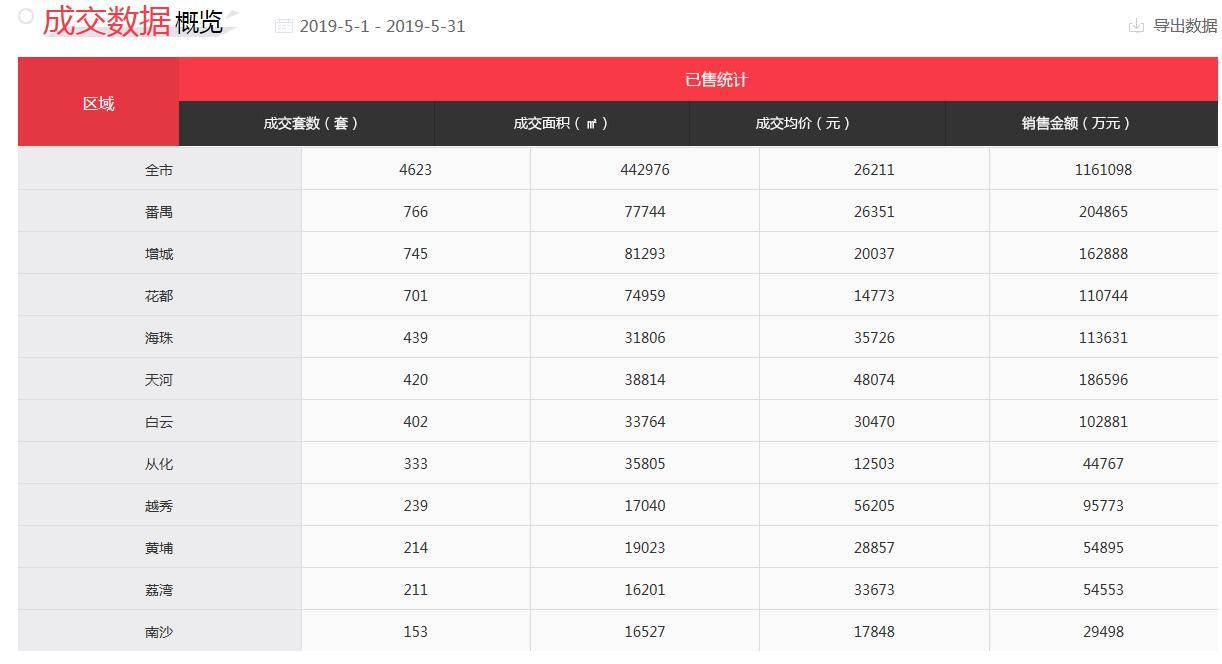This screenshot has width=1222, height=664.
Task: Select the 全市 row label
Action: click(159, 170)
